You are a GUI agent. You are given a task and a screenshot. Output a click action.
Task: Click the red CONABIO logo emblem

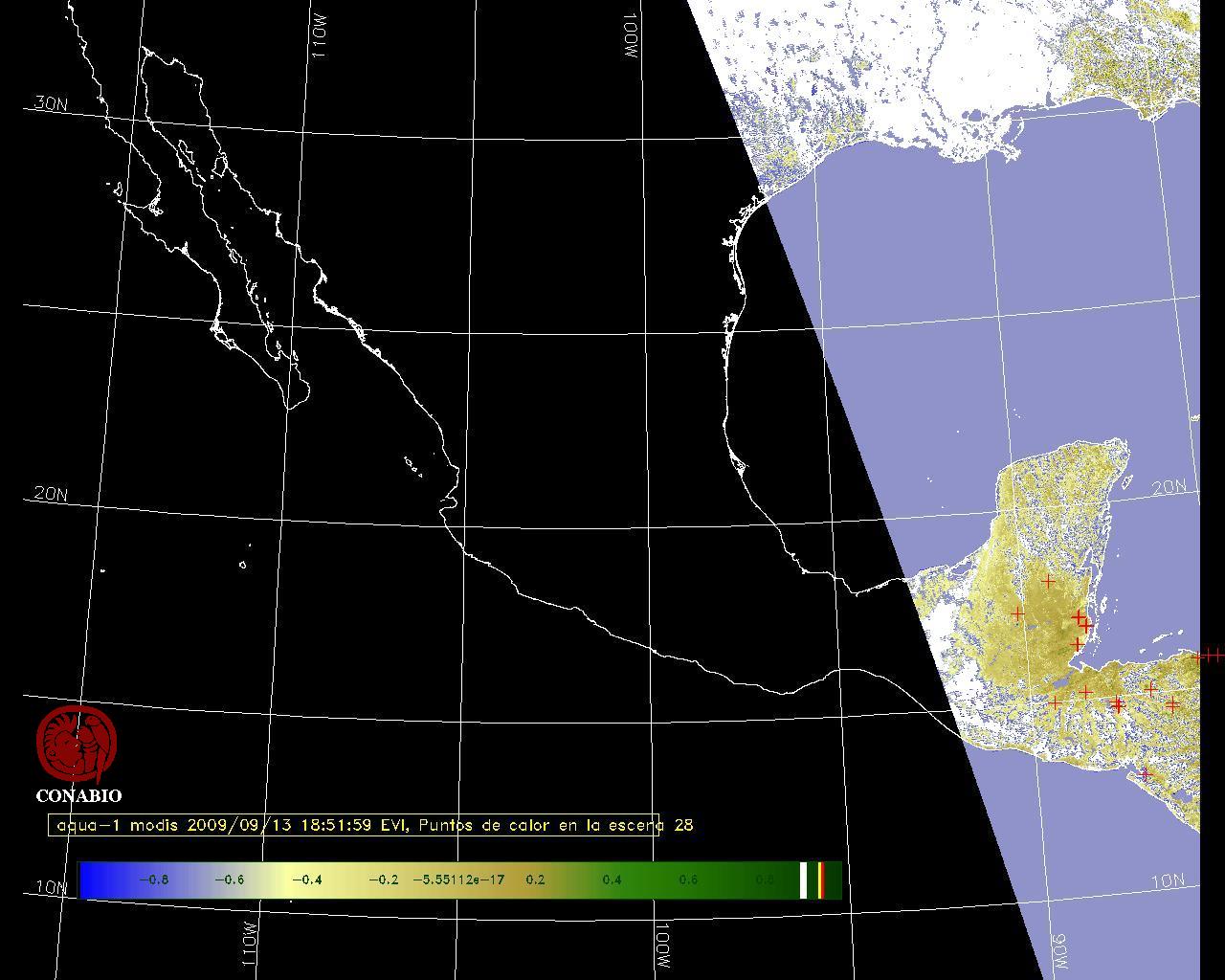[77, 744]
